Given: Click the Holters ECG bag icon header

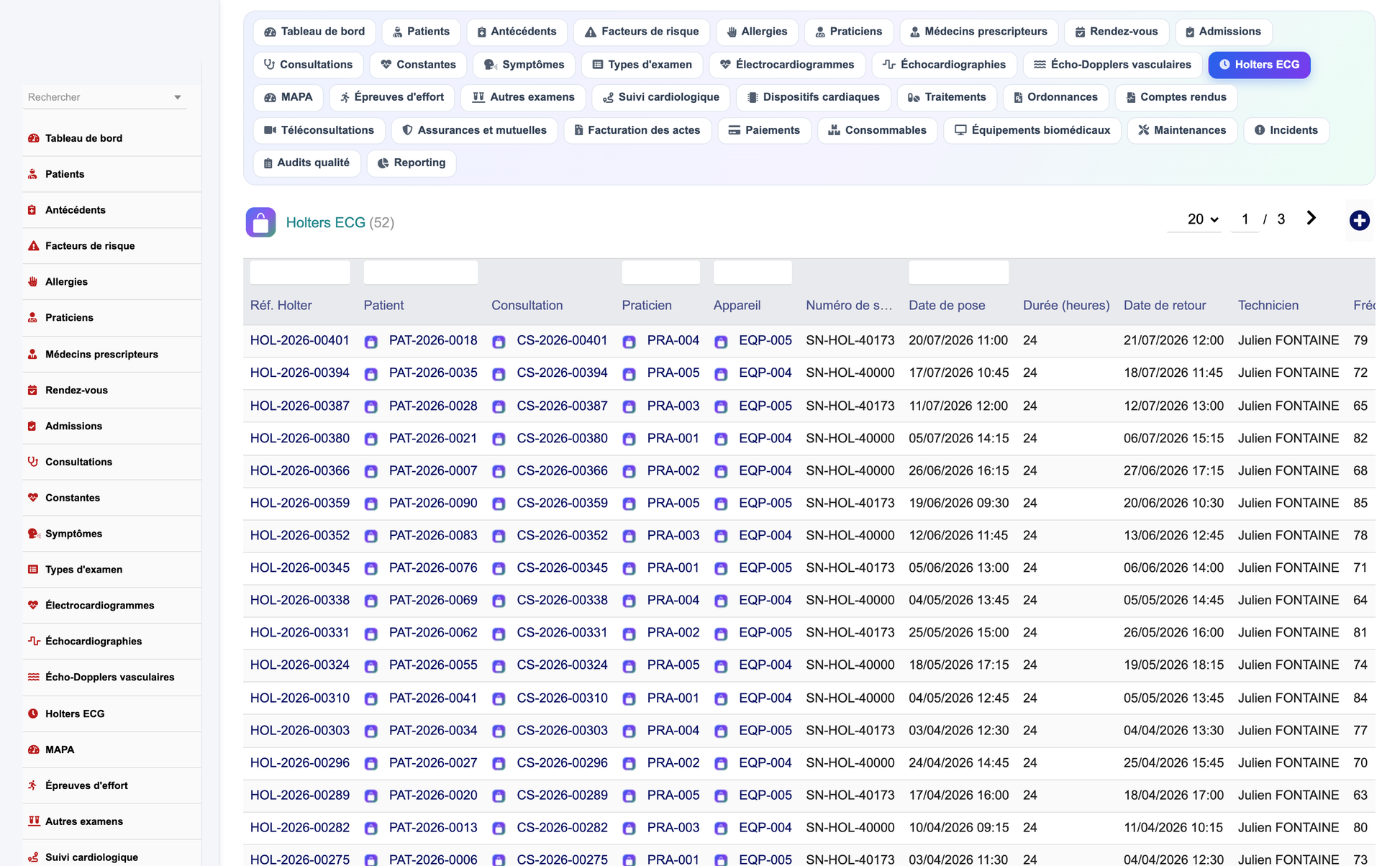Looking at the screenshot, I should (260, 222).
